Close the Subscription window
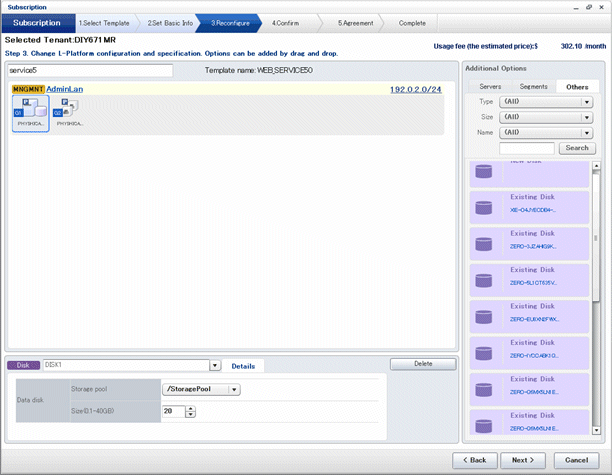The width and height of the screenshot is (612, 475). (x=601, y=7)
